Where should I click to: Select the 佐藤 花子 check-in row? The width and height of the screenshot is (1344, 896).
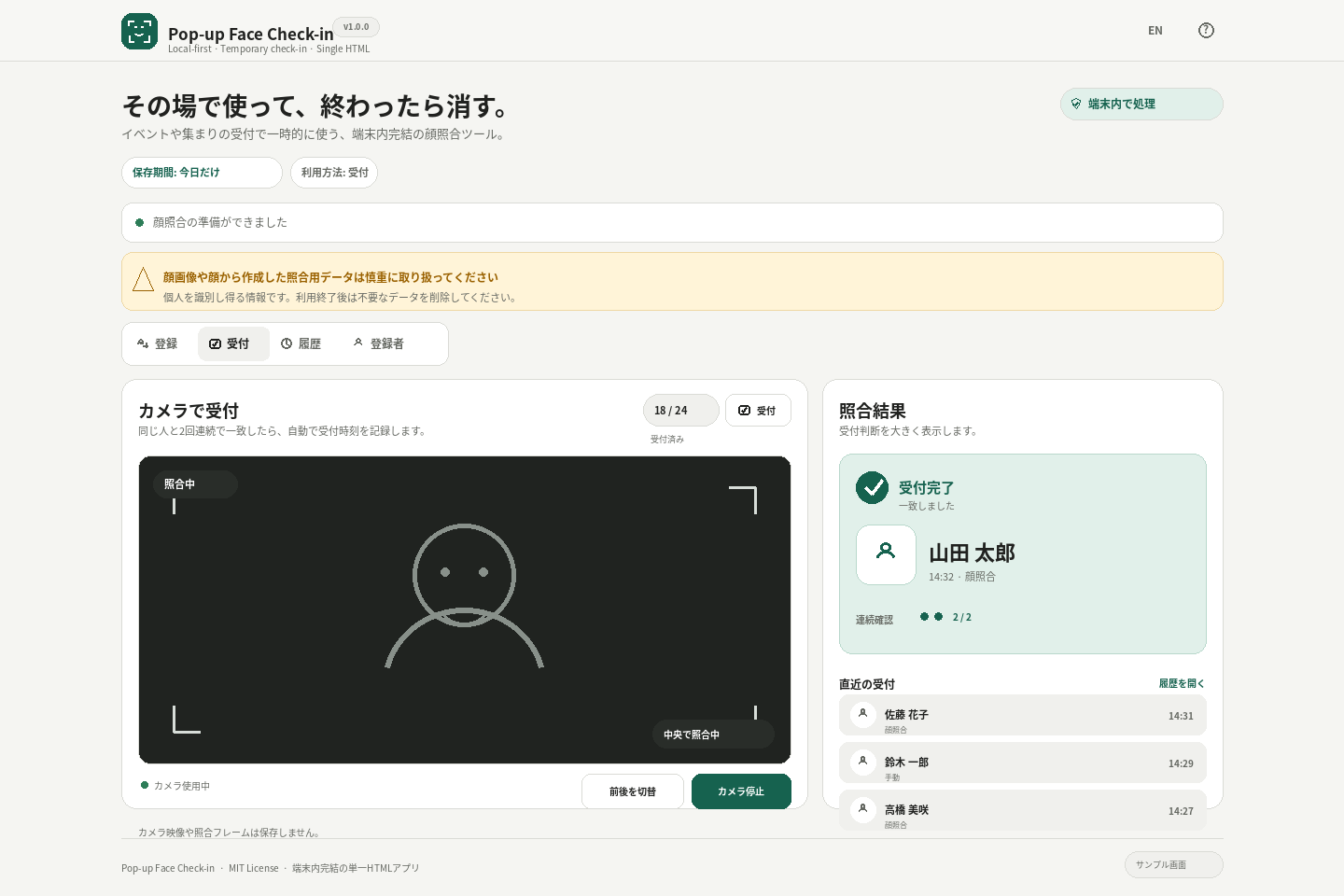pyautogui.click(x=1023, y=715)
